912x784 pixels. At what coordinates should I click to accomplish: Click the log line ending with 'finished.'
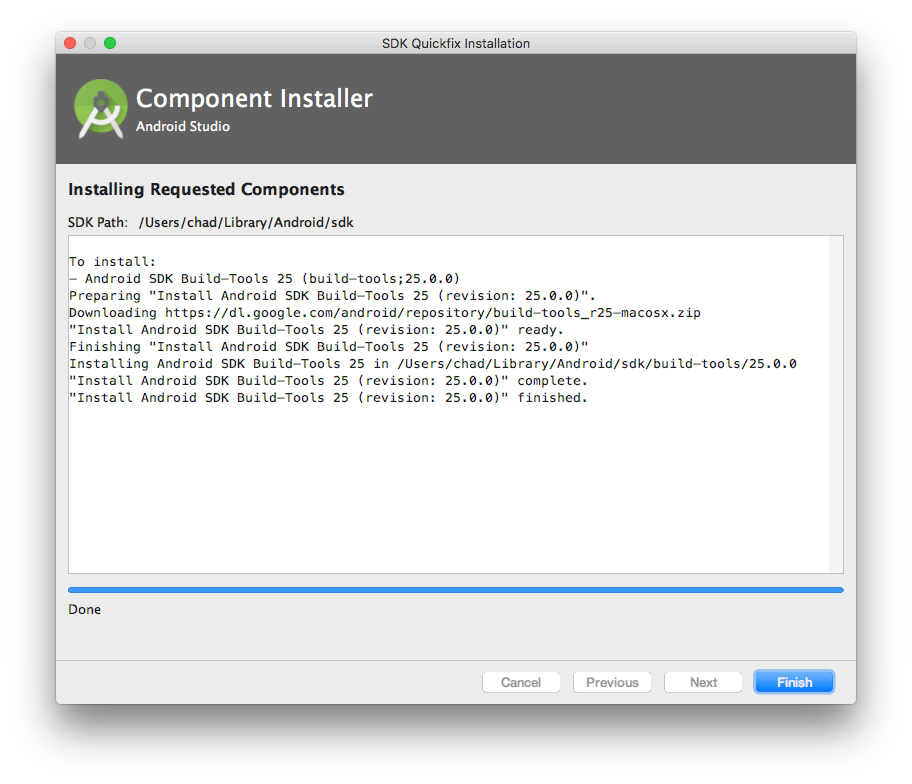(x=328, y=398)
